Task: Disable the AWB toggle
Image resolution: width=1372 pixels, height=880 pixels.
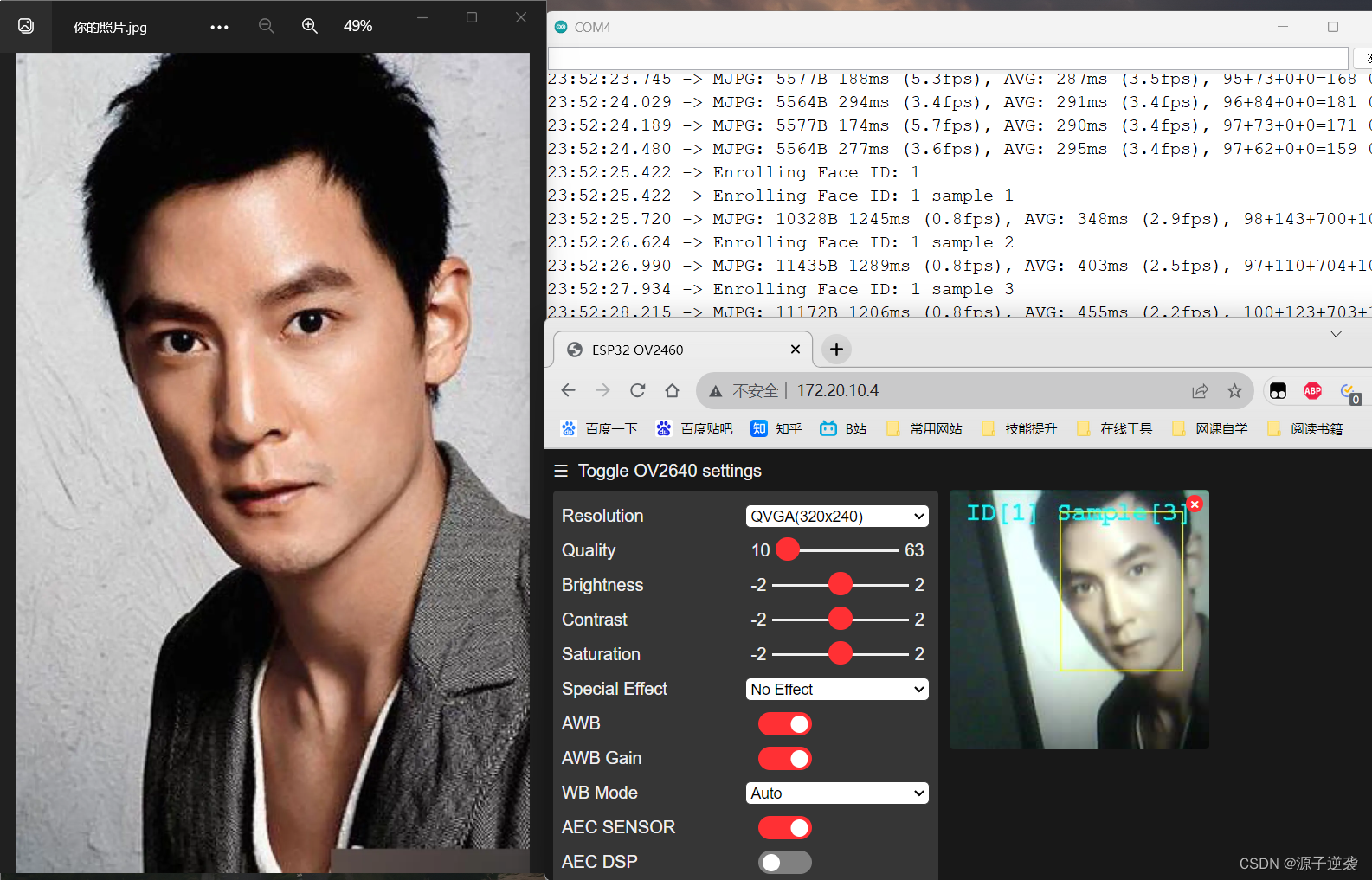Action: [x=785, y=723]
